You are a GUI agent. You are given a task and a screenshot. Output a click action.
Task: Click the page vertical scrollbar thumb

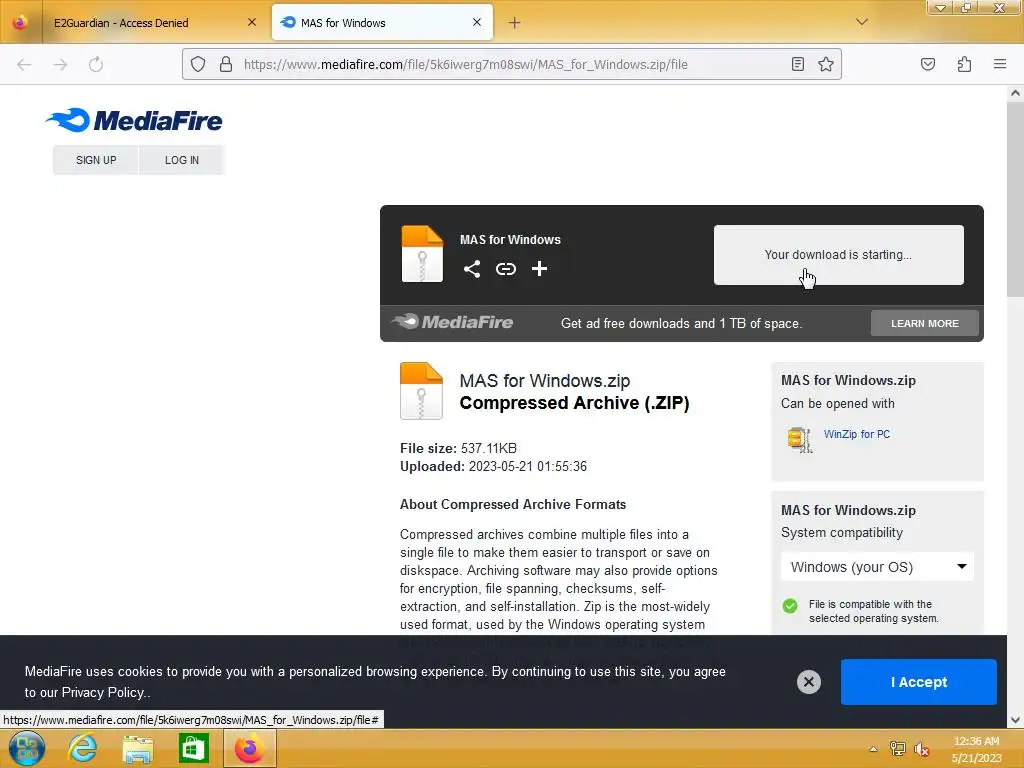(x=1015, y=199)
